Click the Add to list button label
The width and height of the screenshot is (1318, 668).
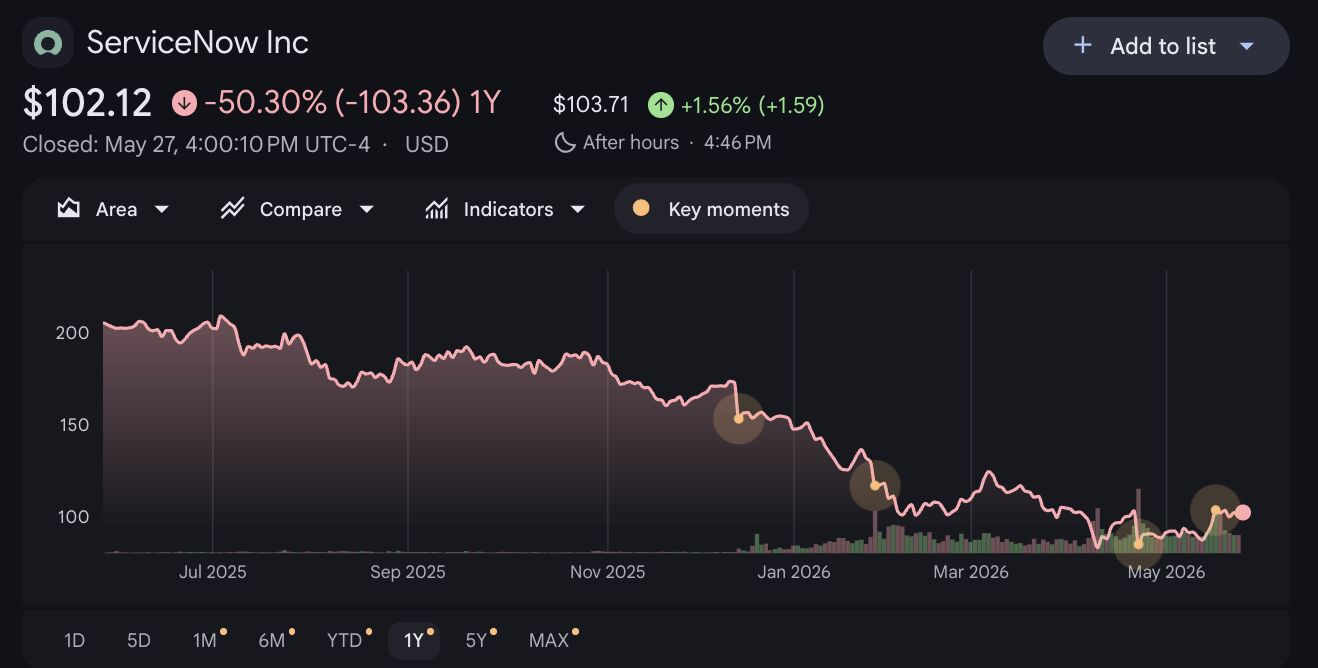(1163, 46)
